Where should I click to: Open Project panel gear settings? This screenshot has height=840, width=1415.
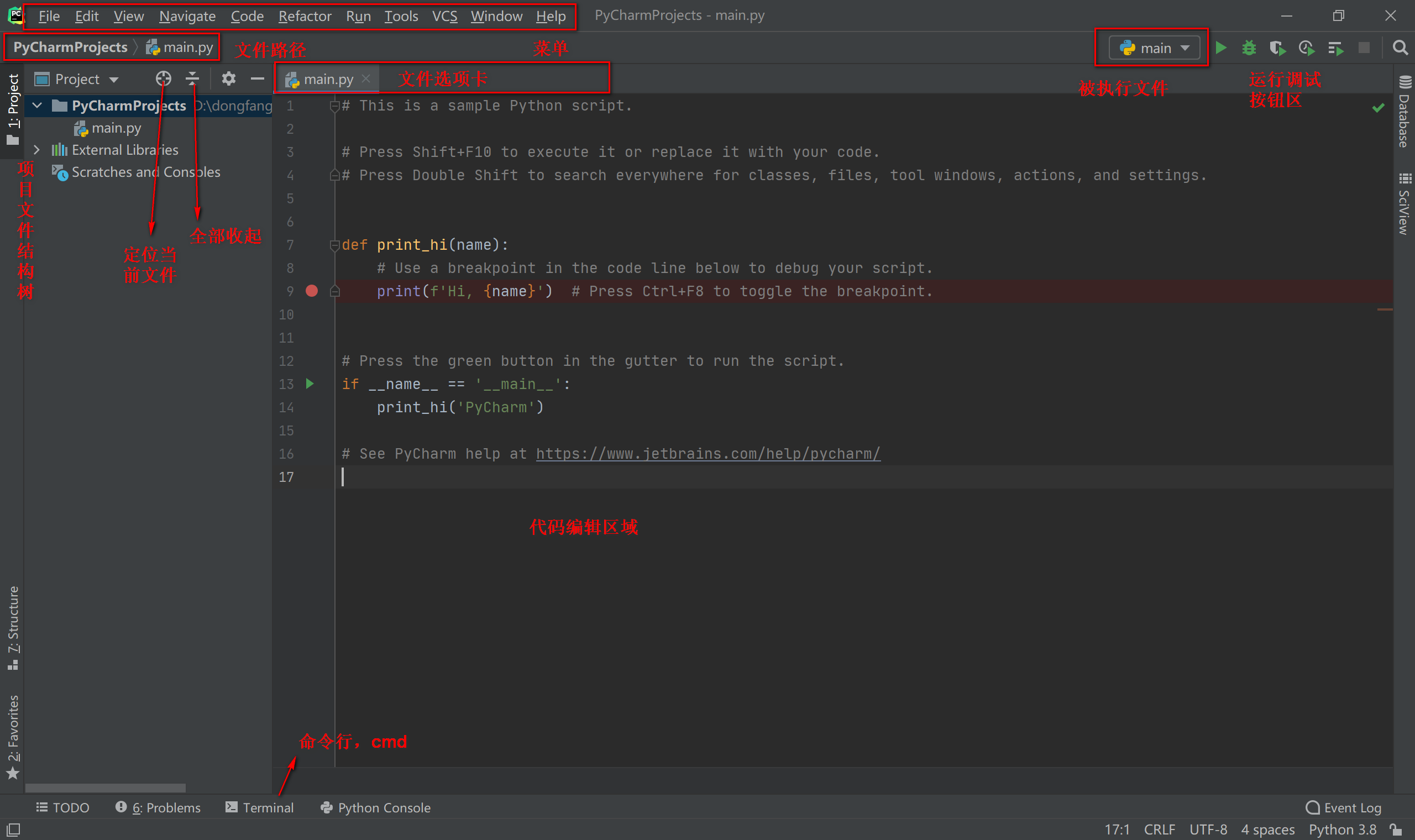229,78
